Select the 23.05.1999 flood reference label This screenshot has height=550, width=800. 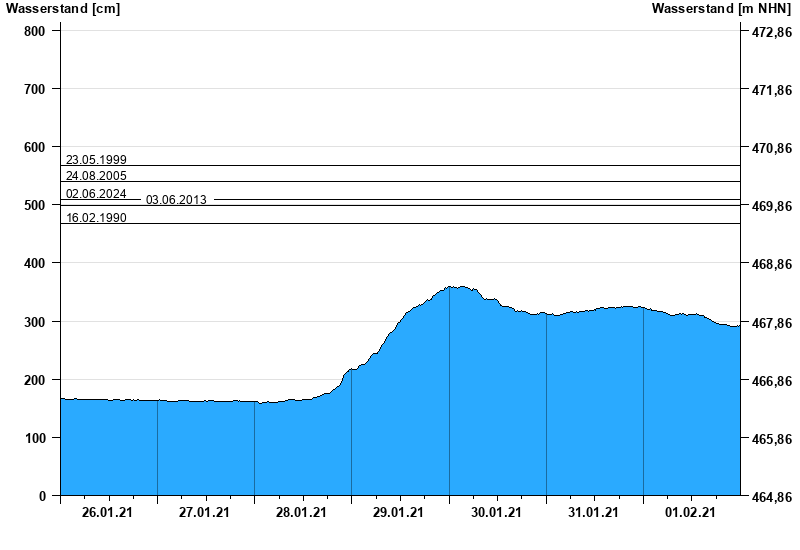(x=96, y=160)
